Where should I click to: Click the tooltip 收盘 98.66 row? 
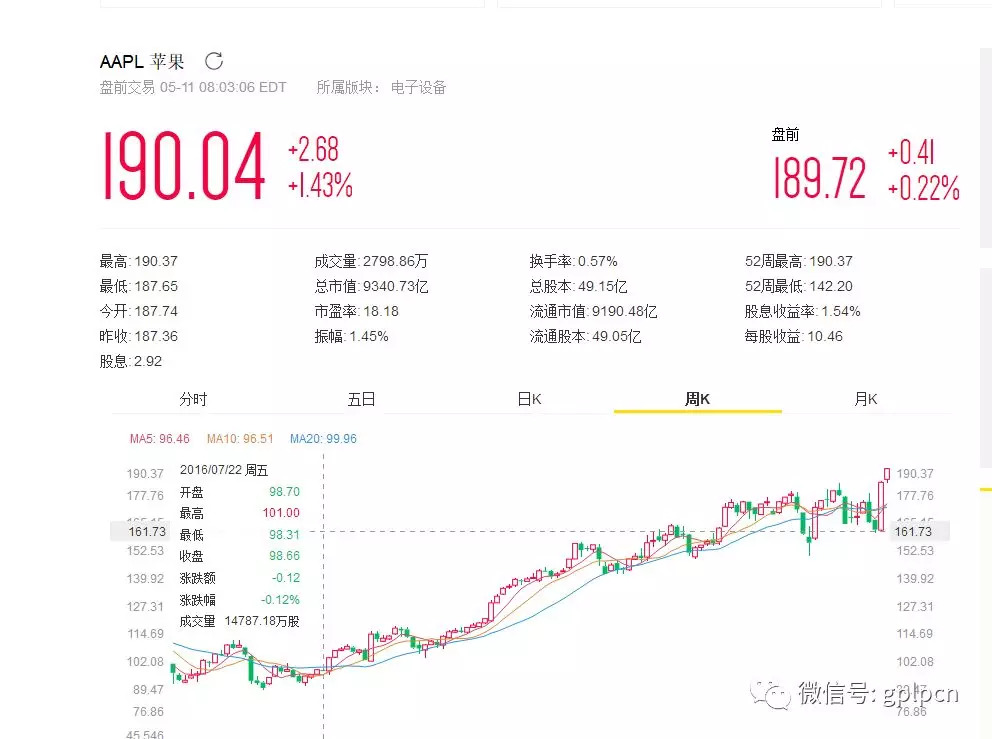coord(240,556)
